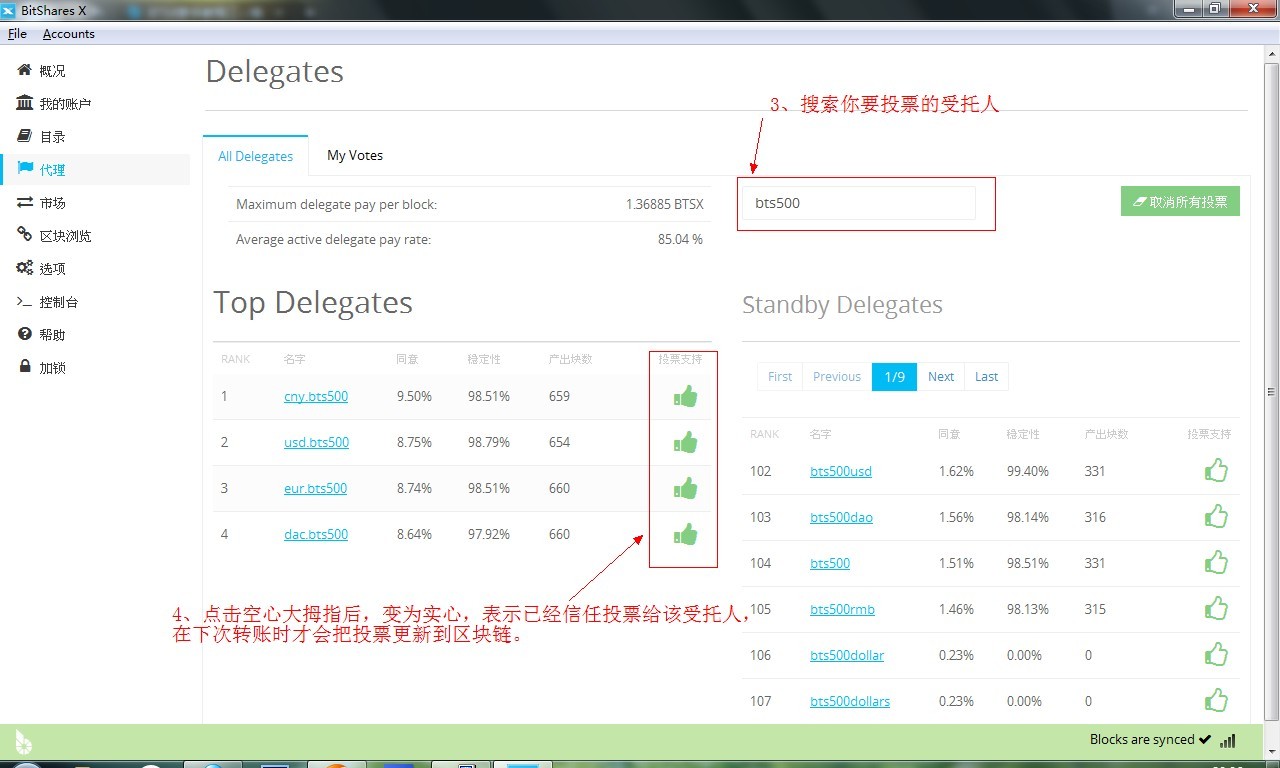This screenshot has height=768, width=1280.
Task: Click the 'Blocks are synced' status text
Action: 1142,740
